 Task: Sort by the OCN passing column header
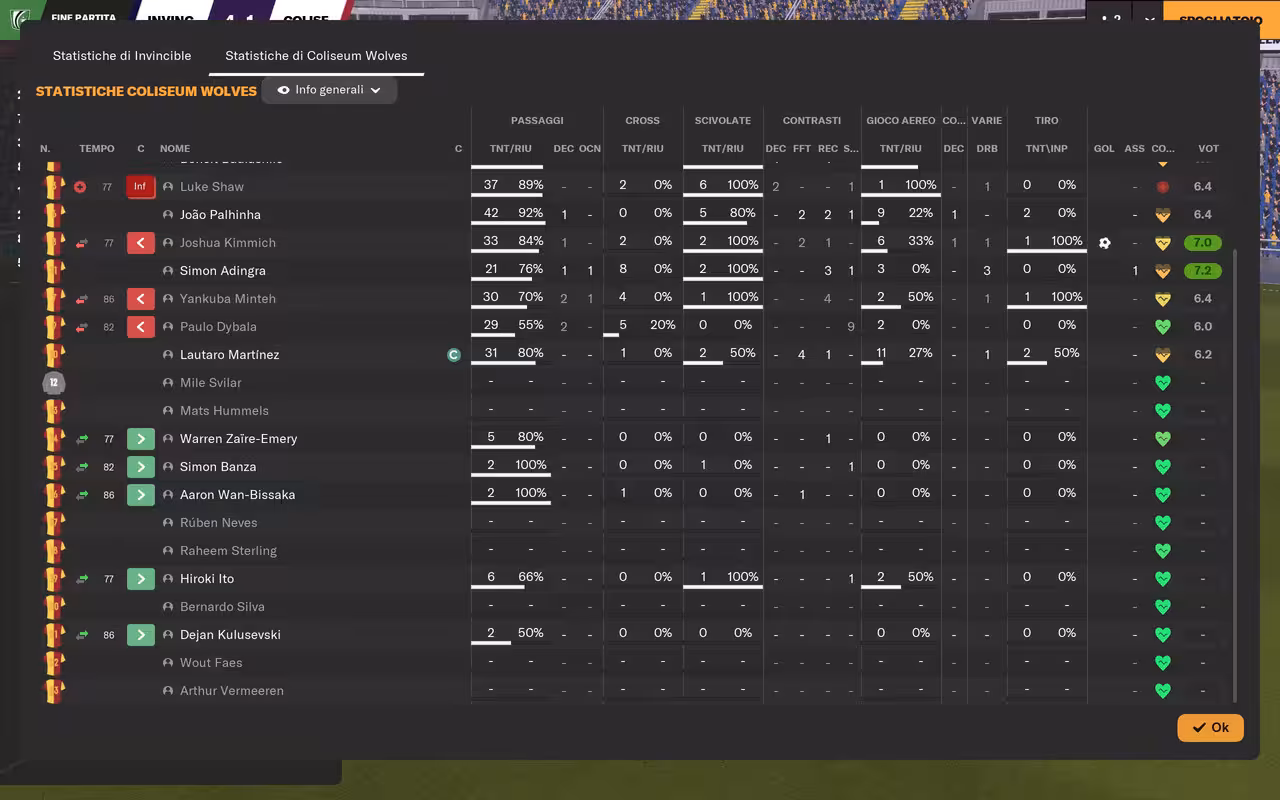590,149
